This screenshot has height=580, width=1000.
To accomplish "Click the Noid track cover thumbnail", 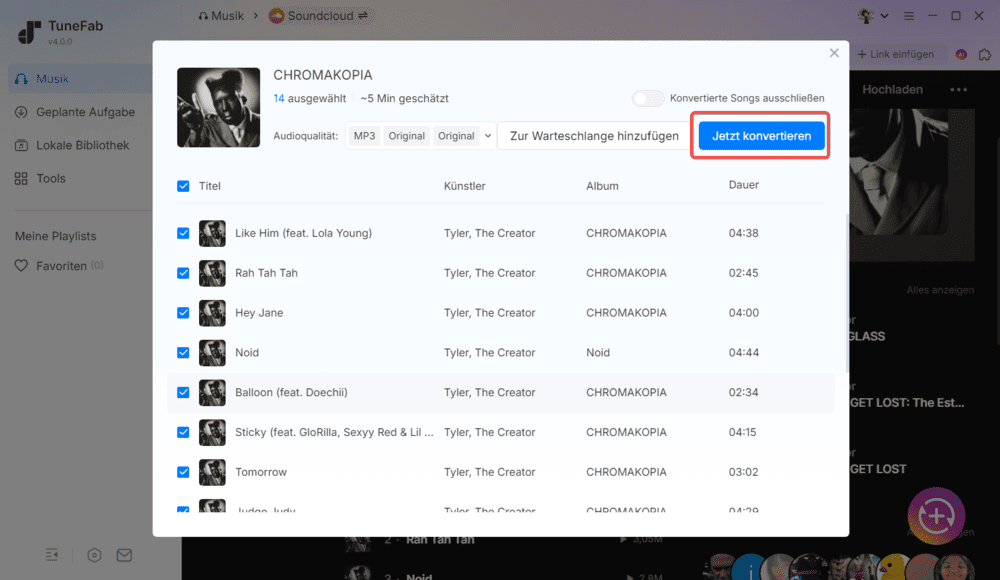I will (212, 353).
